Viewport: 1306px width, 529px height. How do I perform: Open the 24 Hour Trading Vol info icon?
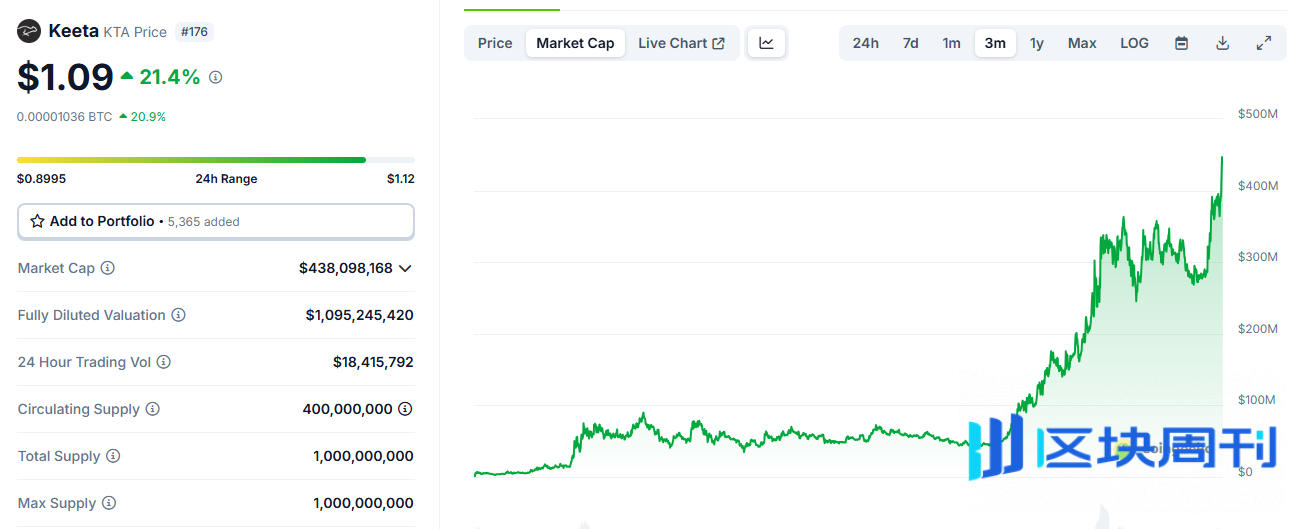(164, 362)
